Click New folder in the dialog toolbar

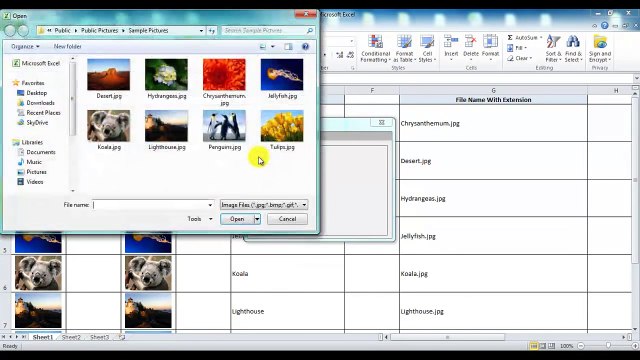tap(67, 47)
